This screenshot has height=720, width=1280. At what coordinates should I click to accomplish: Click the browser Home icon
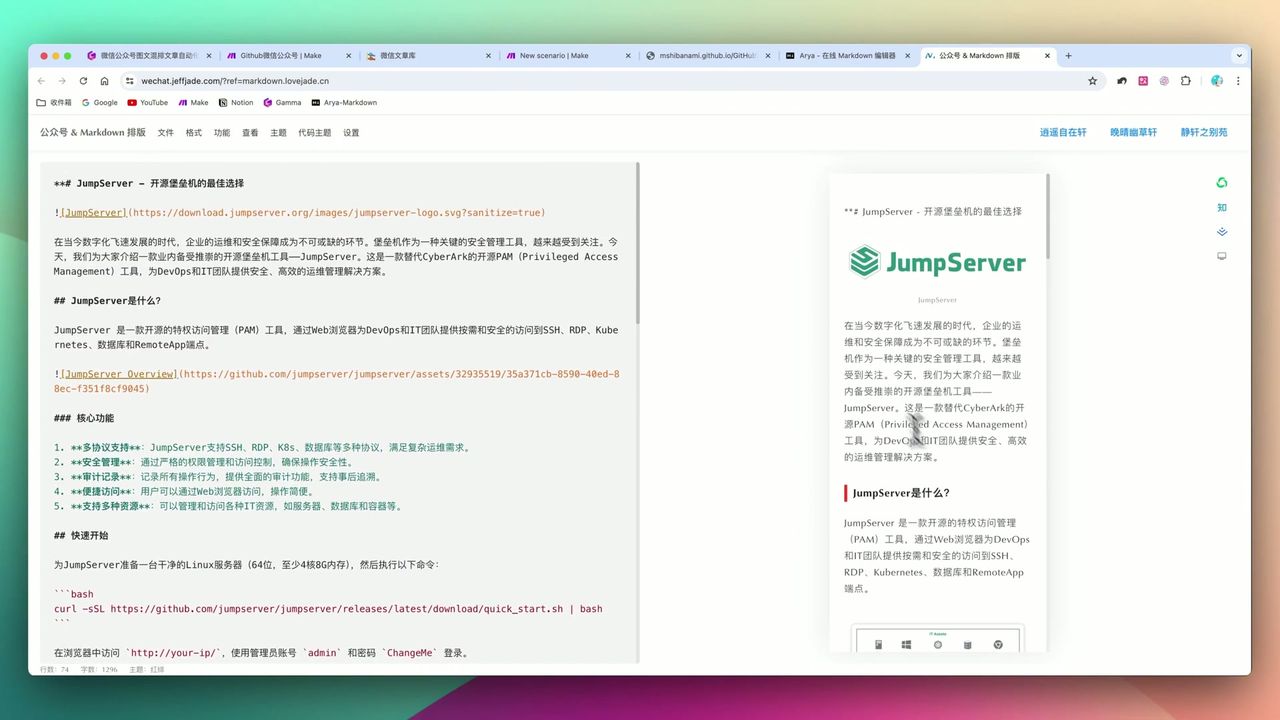pyautogui.click(x=105, y=81)
